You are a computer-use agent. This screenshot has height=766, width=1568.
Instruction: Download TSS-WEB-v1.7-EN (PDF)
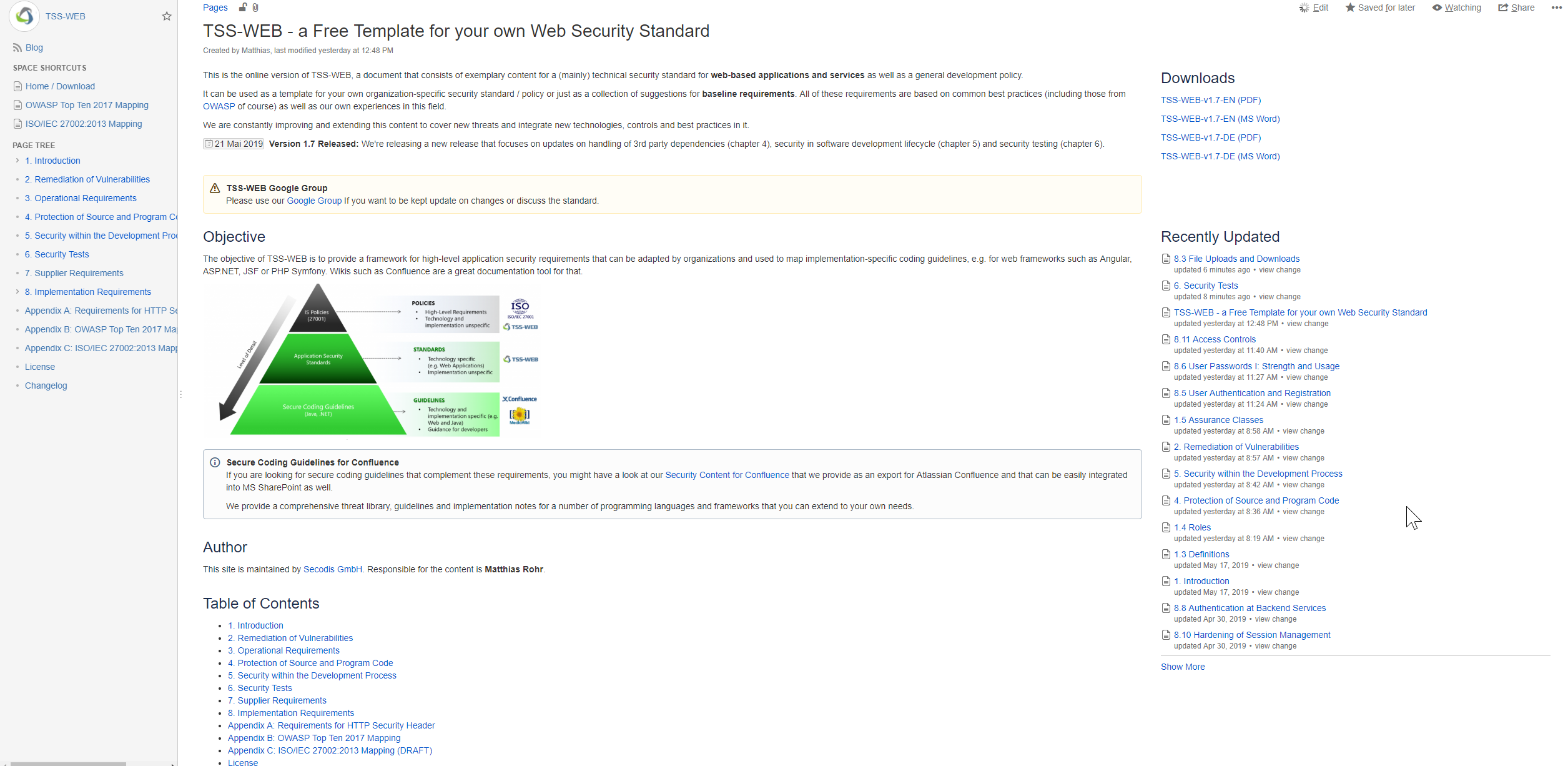click(x=1211, y=100)
